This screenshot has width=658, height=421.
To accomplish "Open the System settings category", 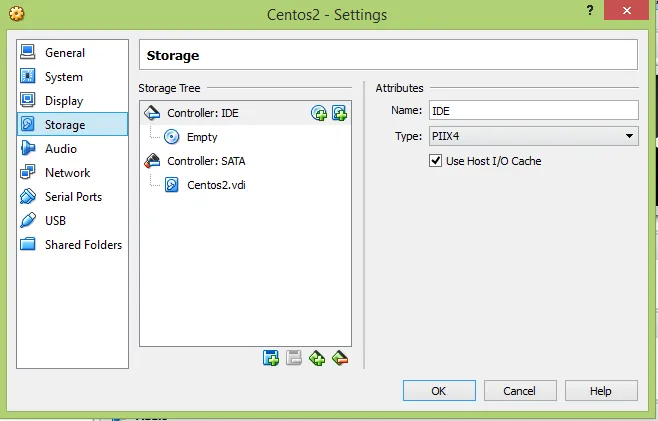I will coord(64,77).
